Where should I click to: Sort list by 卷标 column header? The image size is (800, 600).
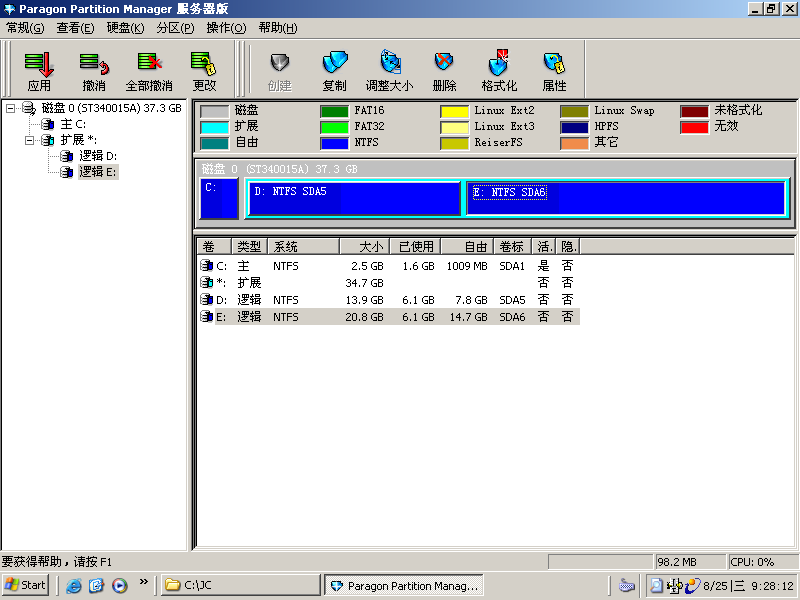(x=512, y=247)
